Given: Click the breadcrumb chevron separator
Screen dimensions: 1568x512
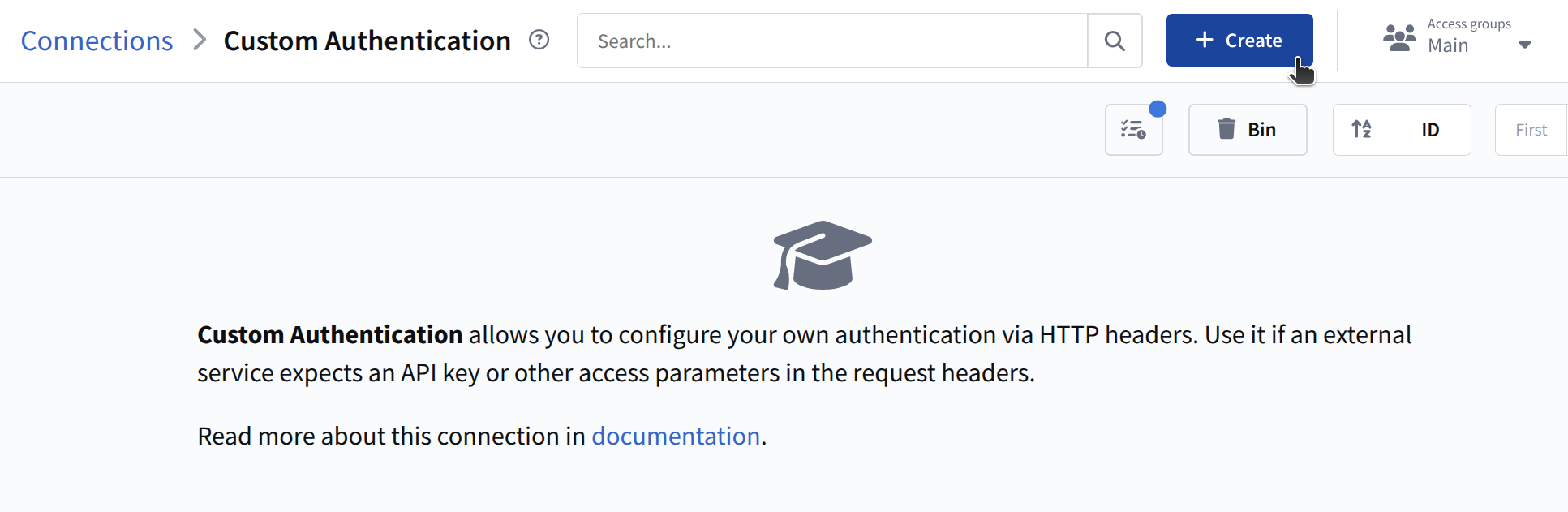Looking at the screenshot, I should coord(200,40).
